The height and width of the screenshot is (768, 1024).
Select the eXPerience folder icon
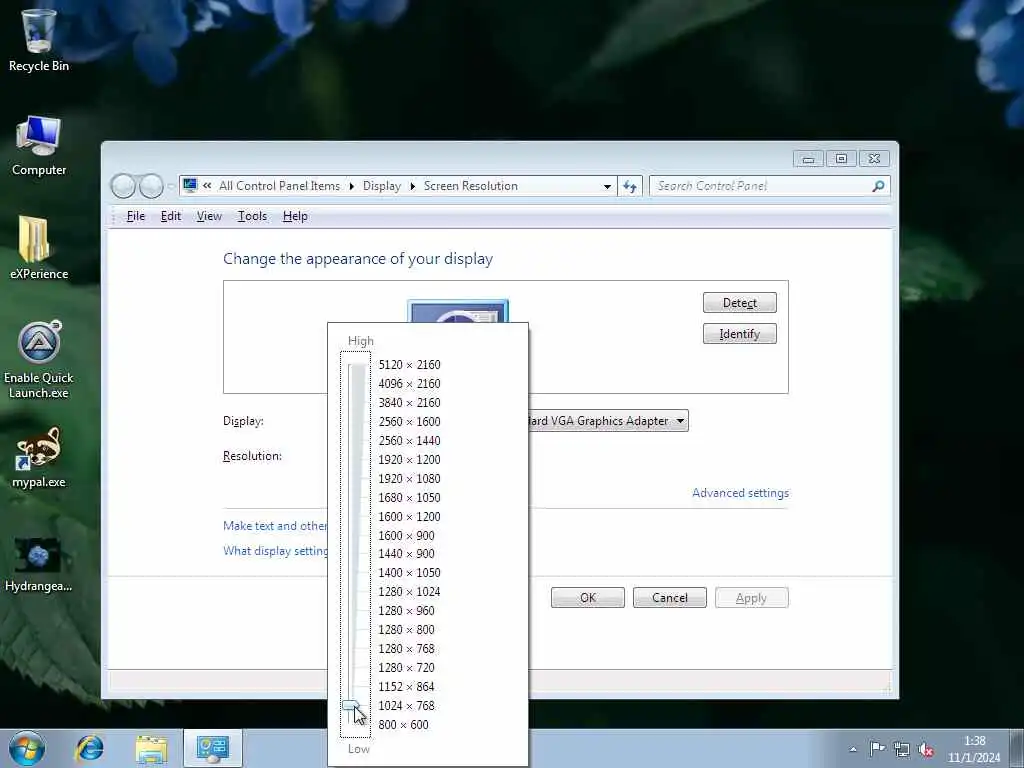tap(39, 248)
